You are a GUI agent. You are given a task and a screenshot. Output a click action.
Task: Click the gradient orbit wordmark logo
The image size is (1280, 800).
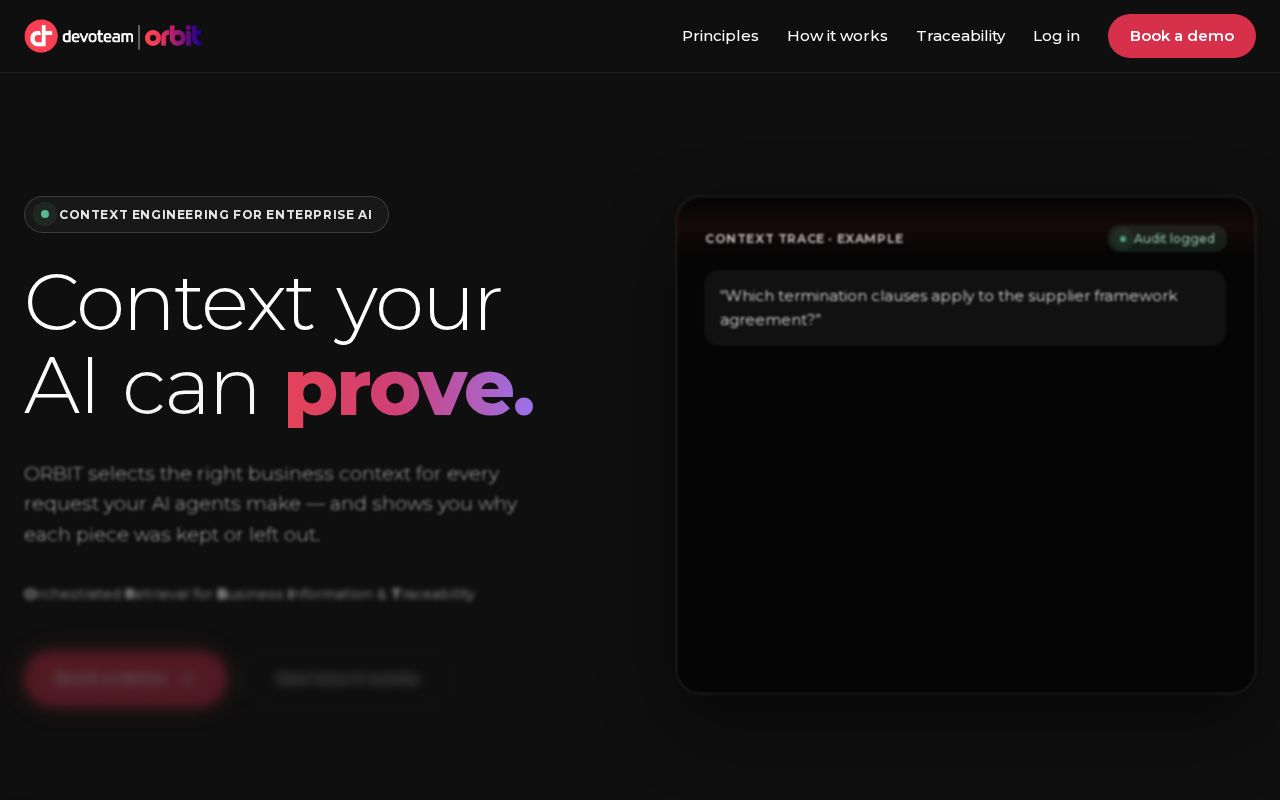[x=173, y=37]
